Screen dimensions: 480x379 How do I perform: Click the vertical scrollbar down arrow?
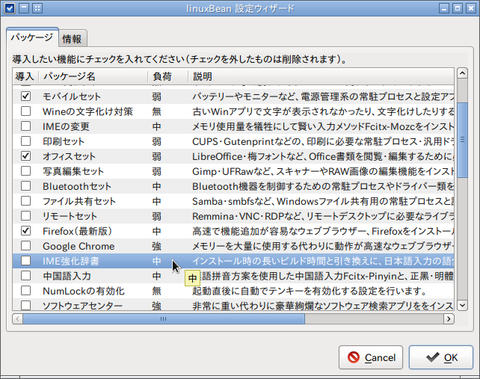click(x=462, y=305)
